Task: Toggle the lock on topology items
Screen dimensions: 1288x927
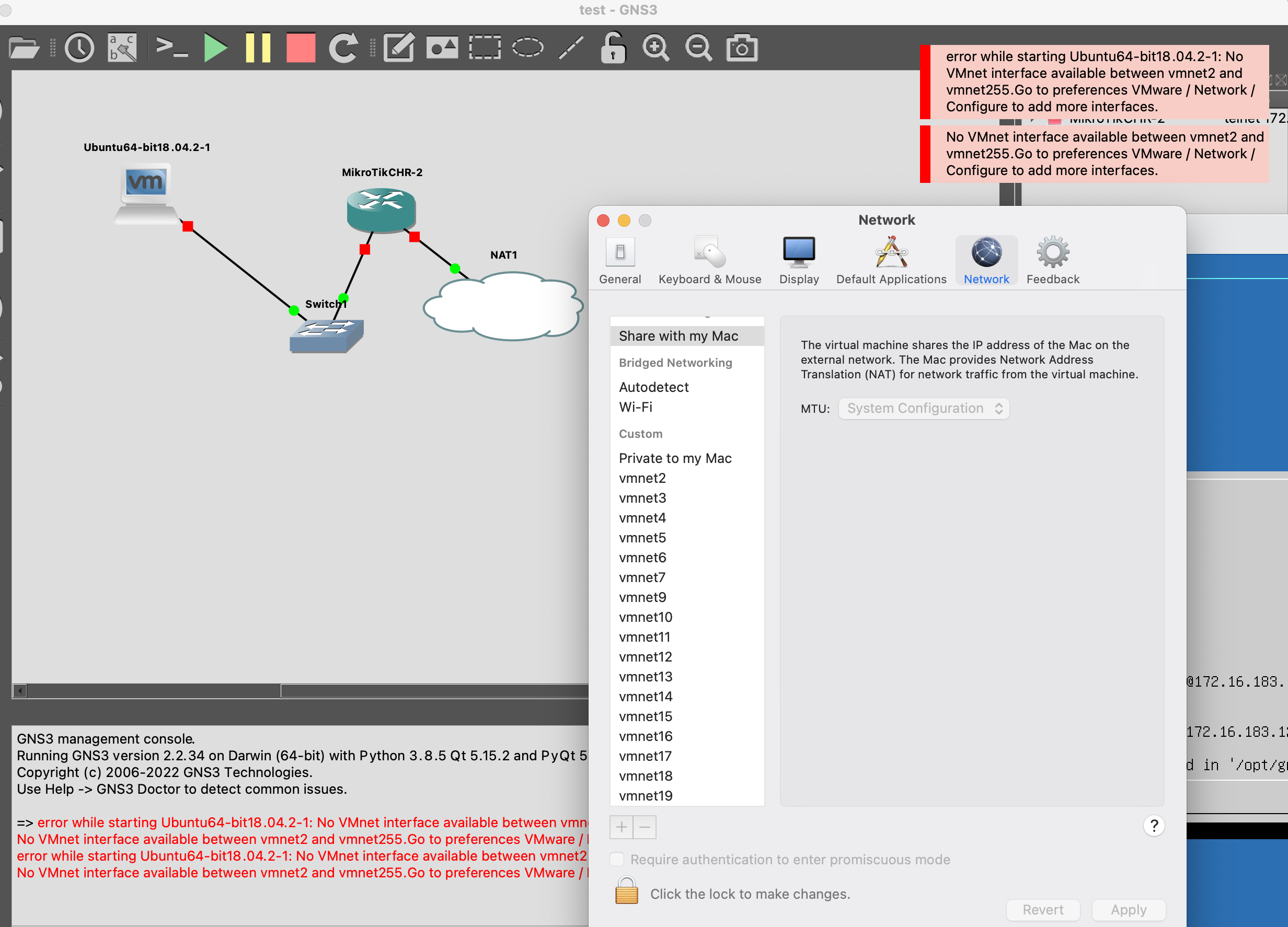Action: click(x=613, y=48)
